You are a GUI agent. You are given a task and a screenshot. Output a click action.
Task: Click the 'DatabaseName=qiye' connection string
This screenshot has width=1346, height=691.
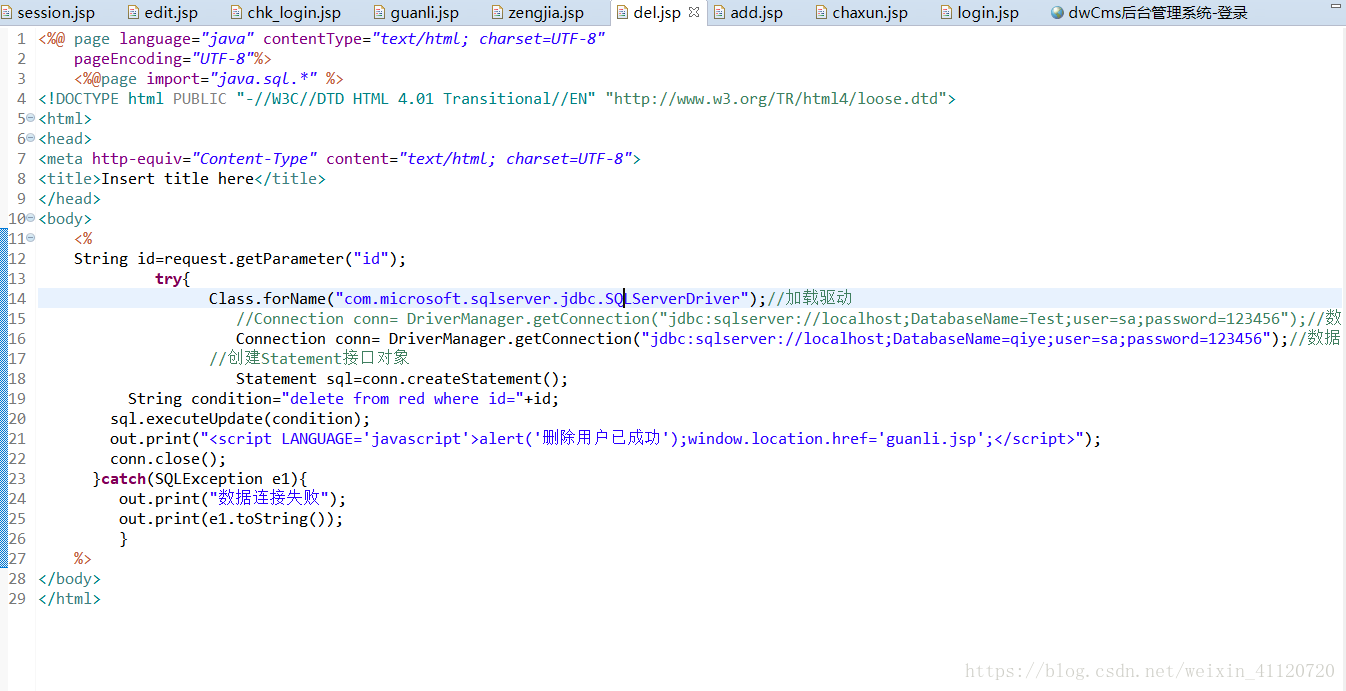click(x=970, y=339)
